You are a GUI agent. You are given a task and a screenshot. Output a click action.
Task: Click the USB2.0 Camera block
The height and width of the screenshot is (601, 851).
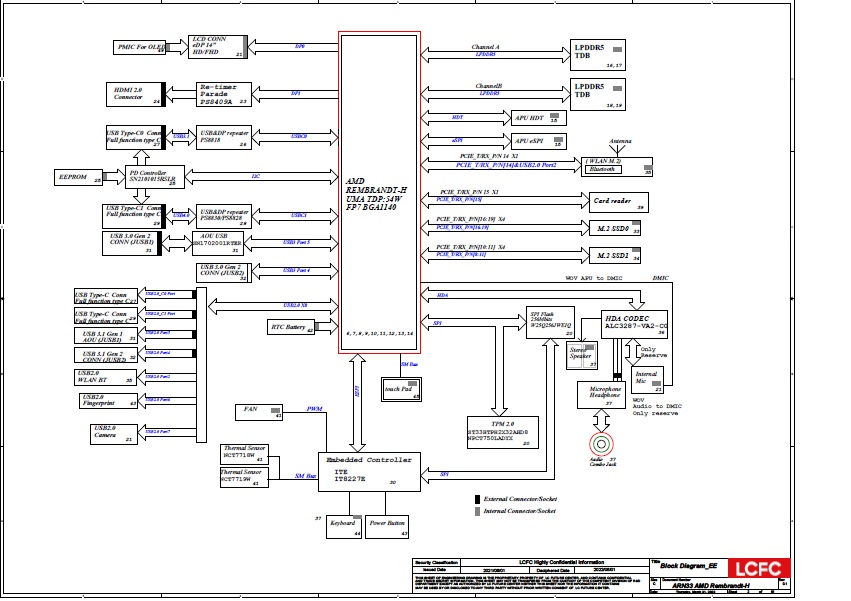coord(113,434)
